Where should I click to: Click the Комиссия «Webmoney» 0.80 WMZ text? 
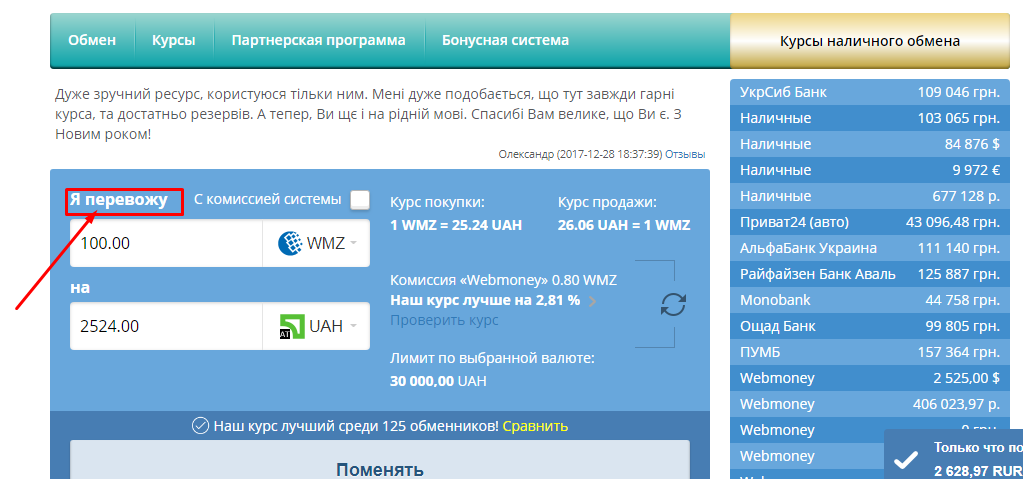point(503,281)
